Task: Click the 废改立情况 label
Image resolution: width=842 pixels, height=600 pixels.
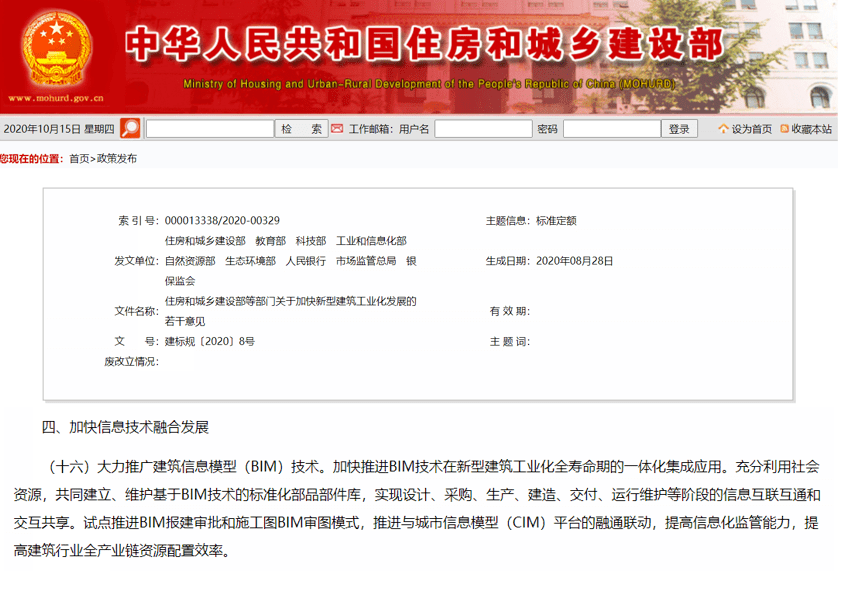Action: [x=132, y=362]
